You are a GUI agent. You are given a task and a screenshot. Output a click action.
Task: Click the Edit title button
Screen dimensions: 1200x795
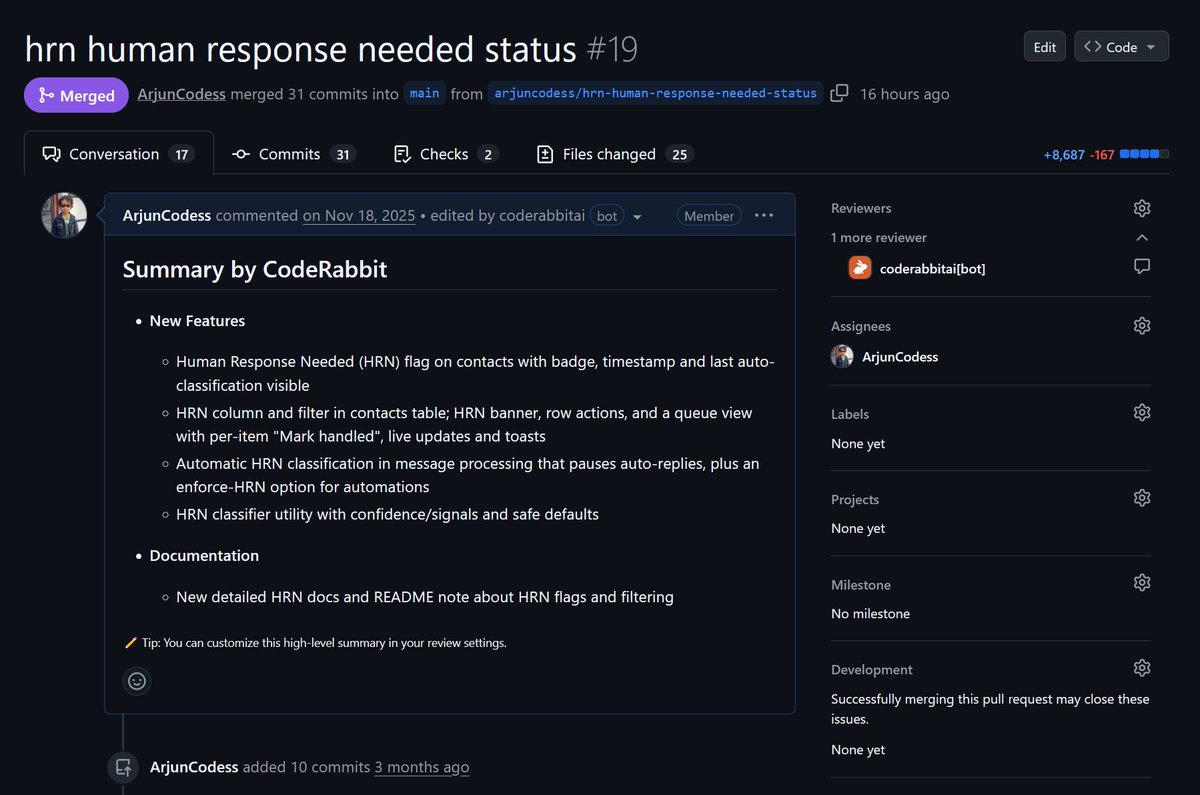[x=1044, y=47]
